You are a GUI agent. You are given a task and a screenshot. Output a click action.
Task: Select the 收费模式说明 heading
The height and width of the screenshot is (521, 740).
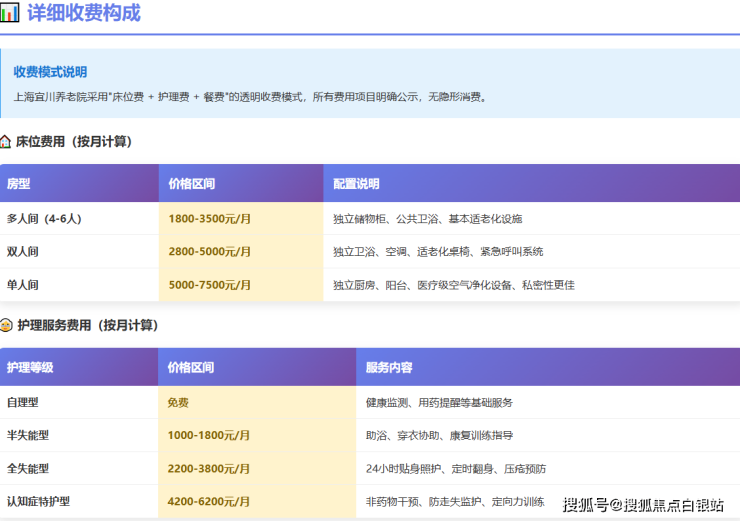50,72
